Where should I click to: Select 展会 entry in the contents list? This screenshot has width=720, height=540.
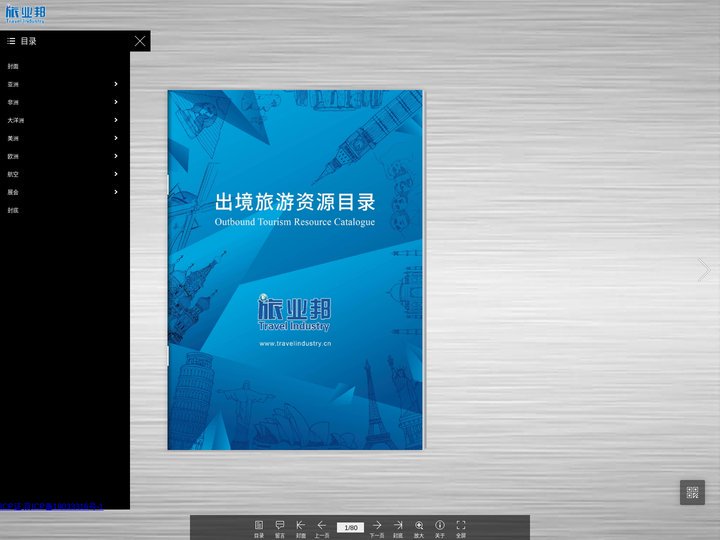[13, 192]
